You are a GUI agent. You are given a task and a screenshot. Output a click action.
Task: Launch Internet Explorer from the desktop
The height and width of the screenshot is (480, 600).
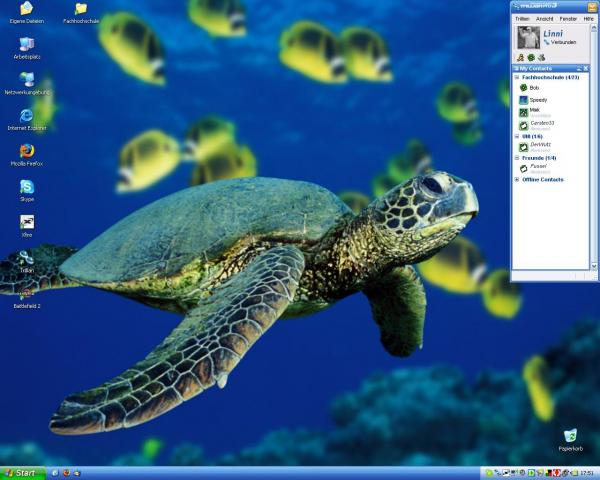[x=27, y=119]
